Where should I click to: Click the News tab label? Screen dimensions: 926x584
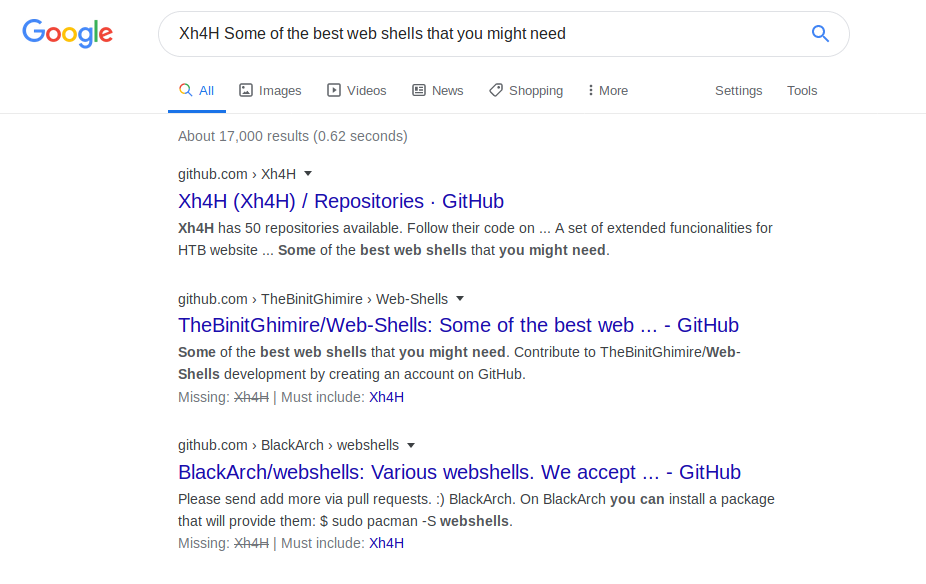tap(447, 90)
